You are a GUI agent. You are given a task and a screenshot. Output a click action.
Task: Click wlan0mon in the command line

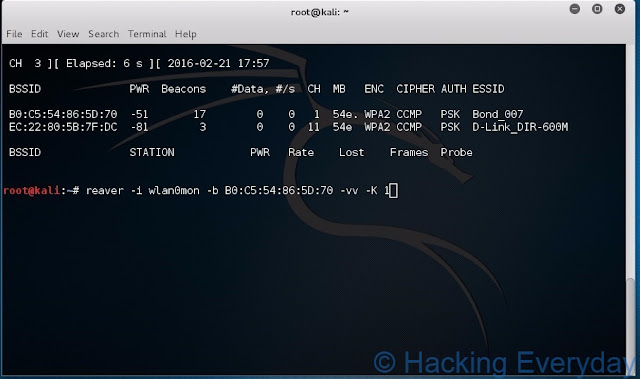174,191
